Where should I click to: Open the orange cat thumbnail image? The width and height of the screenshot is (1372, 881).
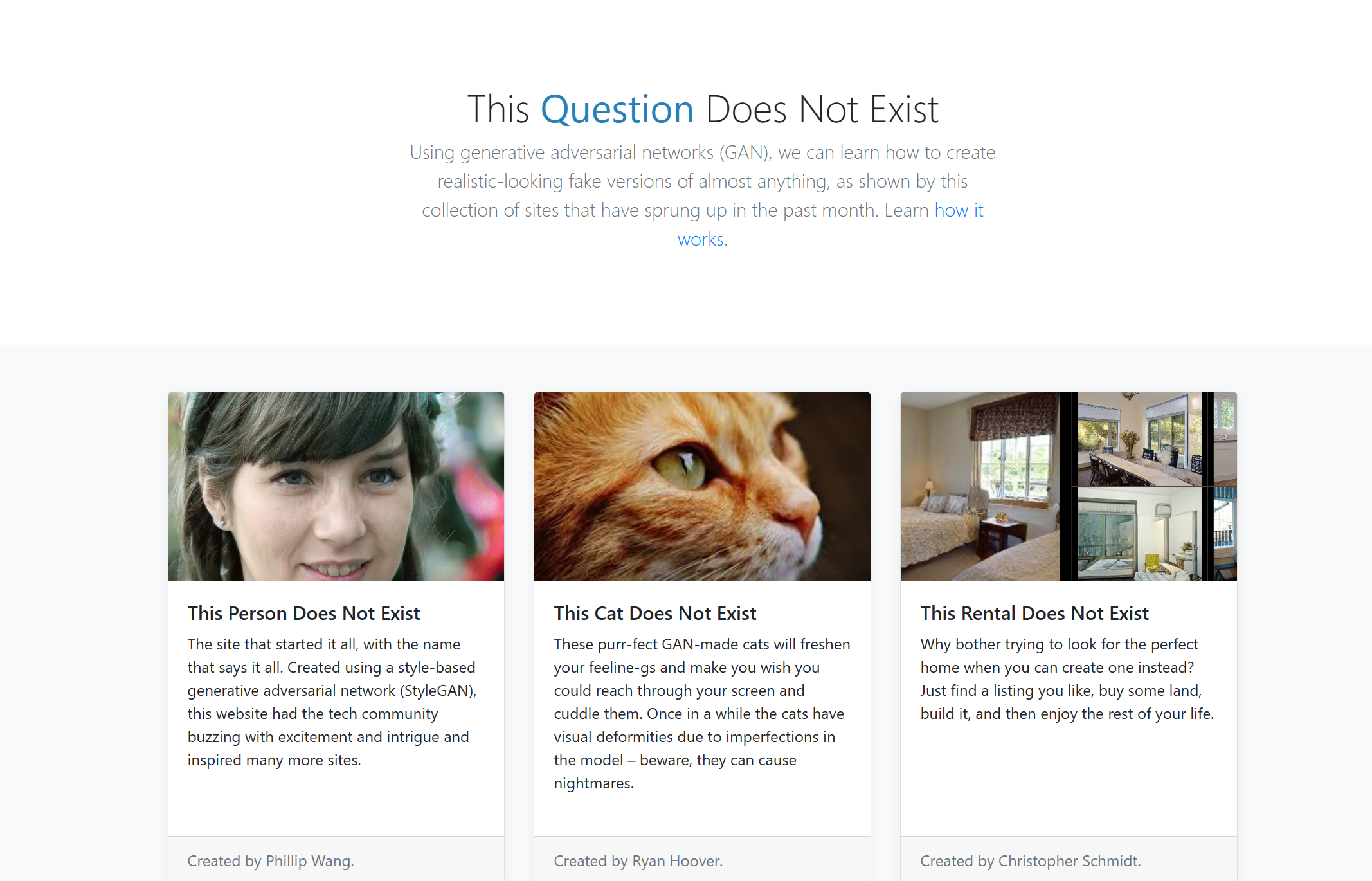(702, 486)
